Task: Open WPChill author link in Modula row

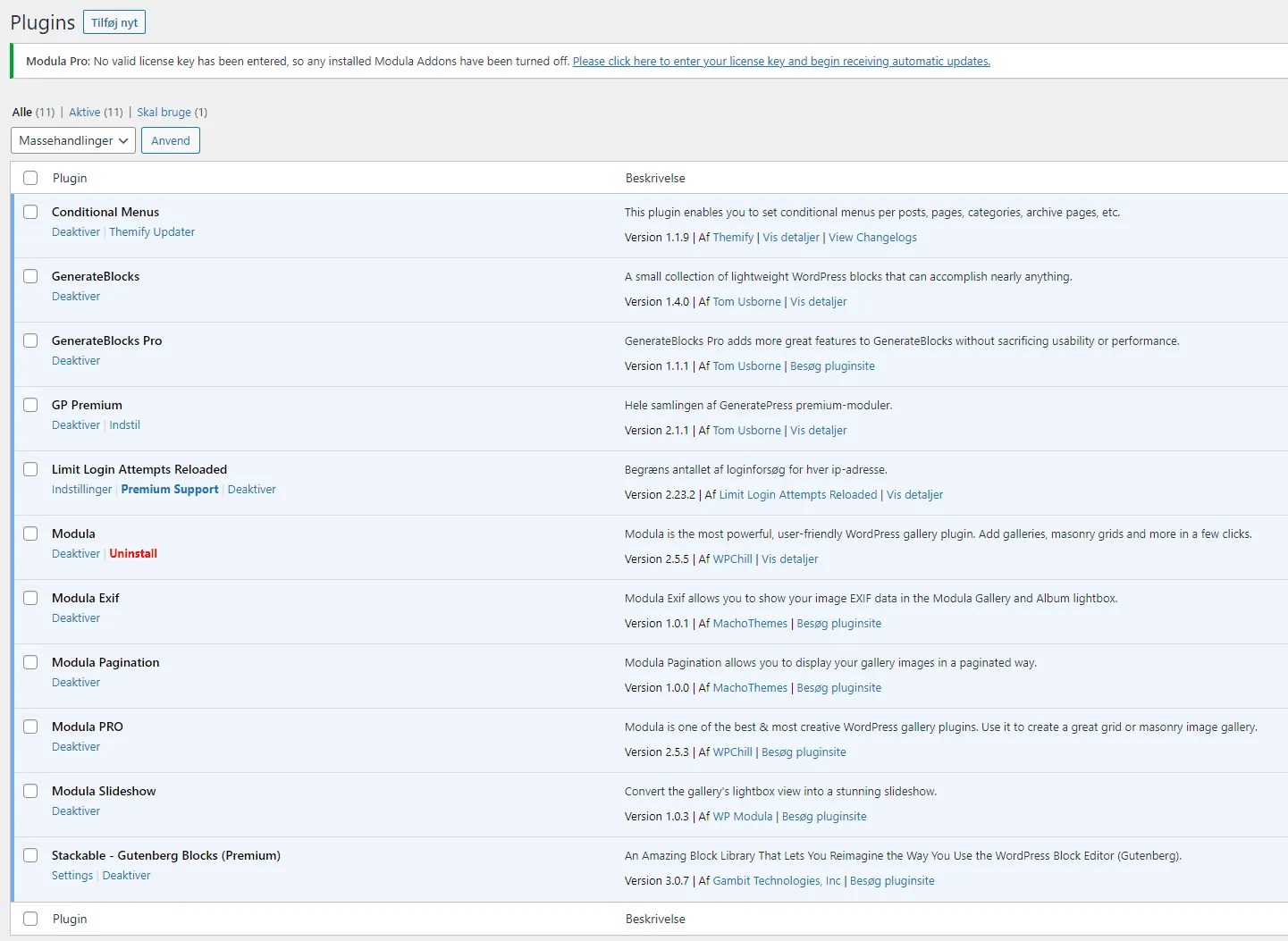Action: pos(732,559)
